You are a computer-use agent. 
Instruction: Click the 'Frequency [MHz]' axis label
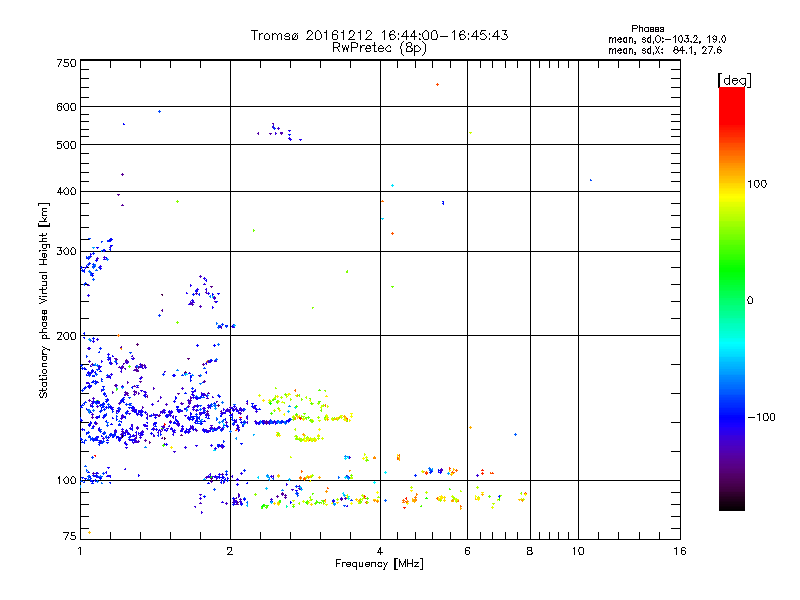tap(379, 564)
